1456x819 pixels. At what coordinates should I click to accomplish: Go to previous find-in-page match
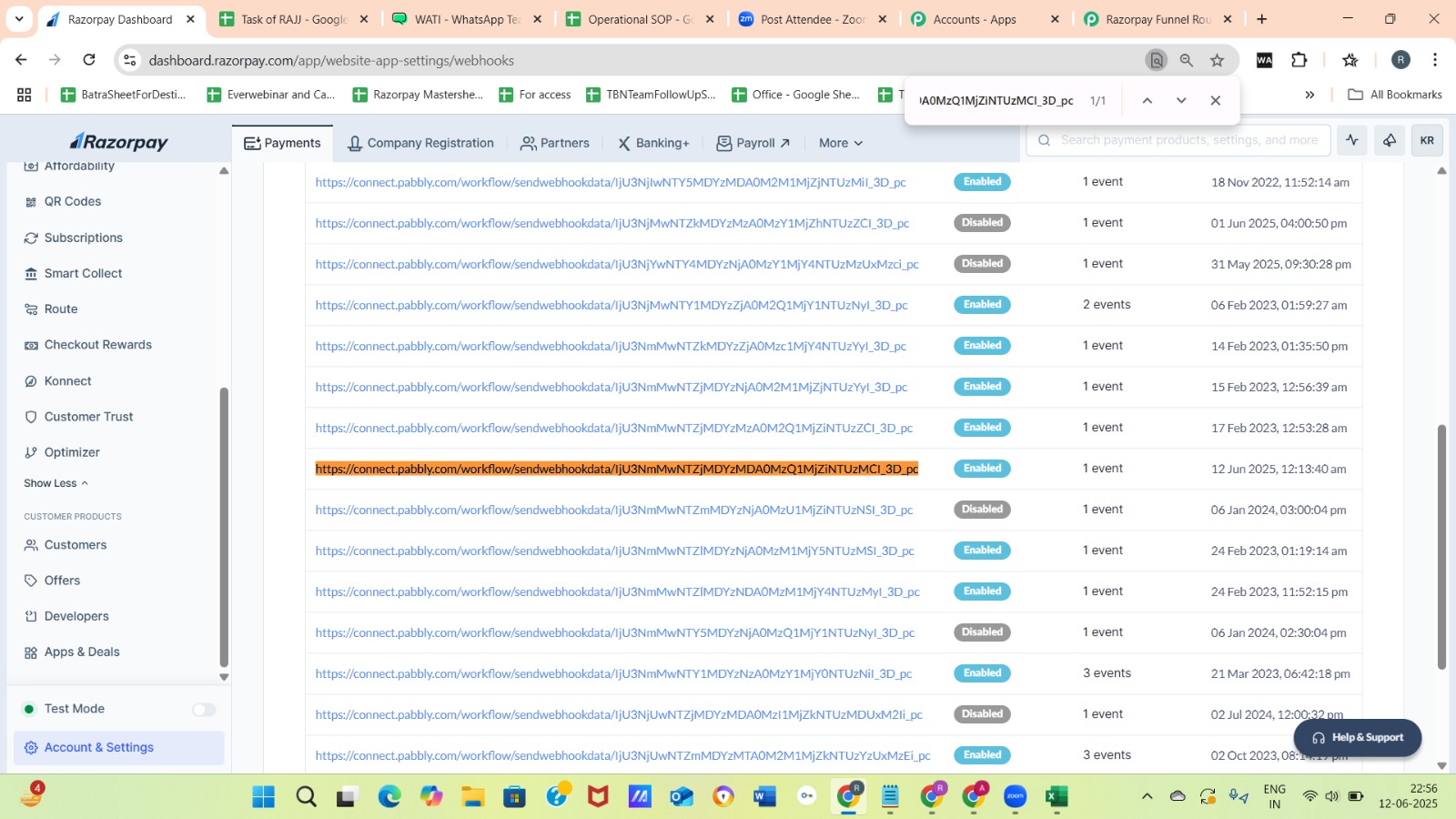tap(1147, 100)
